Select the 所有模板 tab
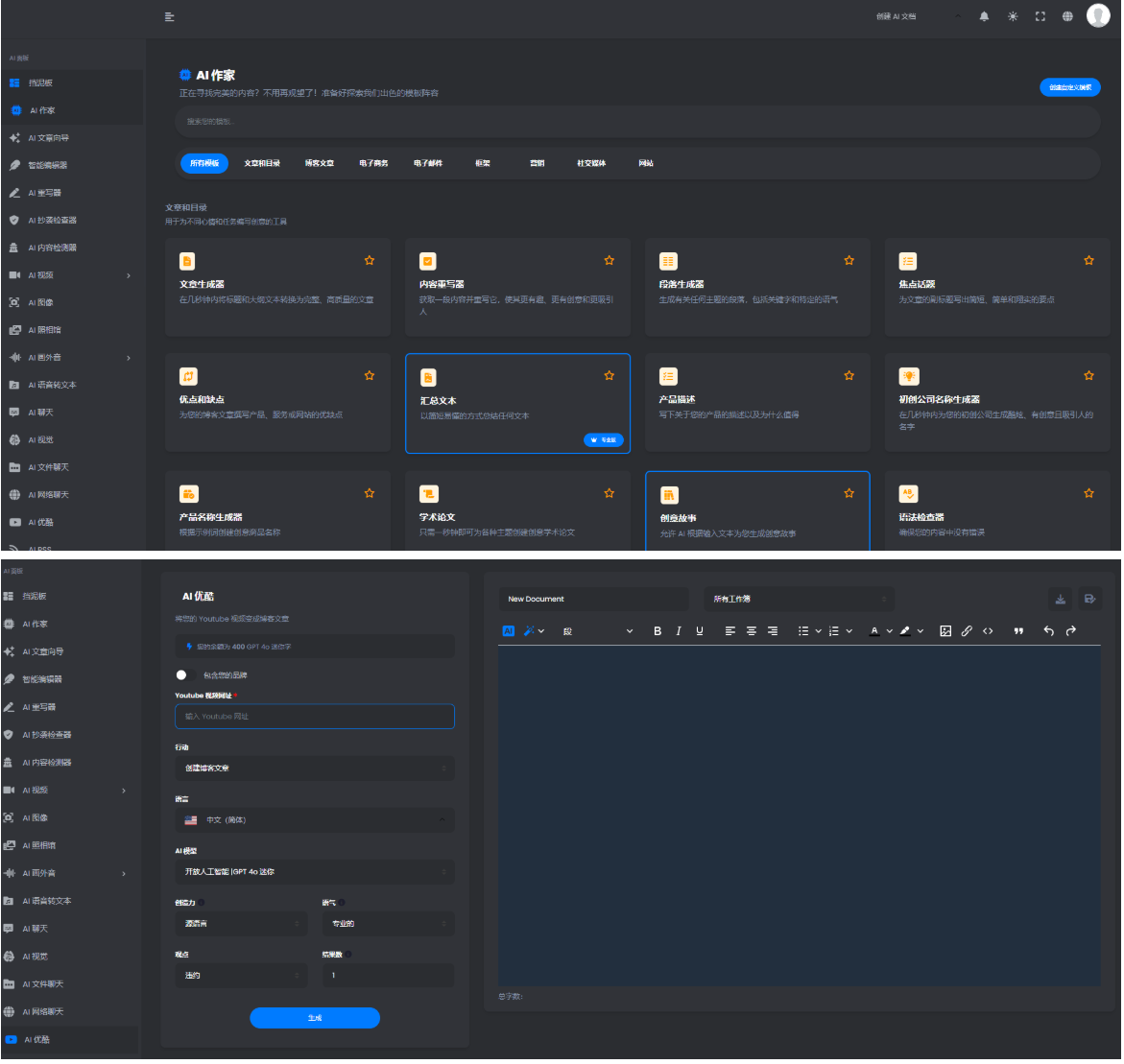Image resolution: width=1124 pixels, height=1064 pixels. [x=204, y=163]
